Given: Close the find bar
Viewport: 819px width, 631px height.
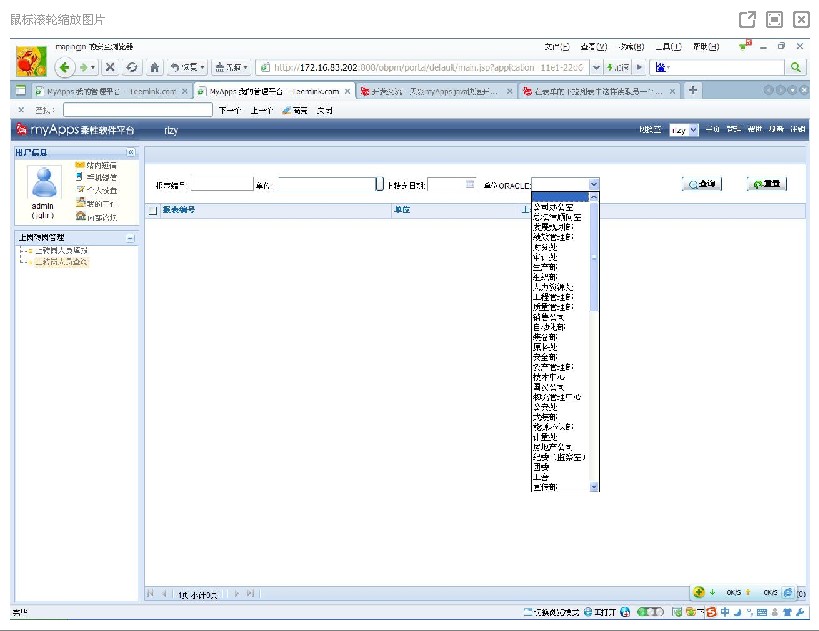Looking at the screenshot, I should click(21, 110).
